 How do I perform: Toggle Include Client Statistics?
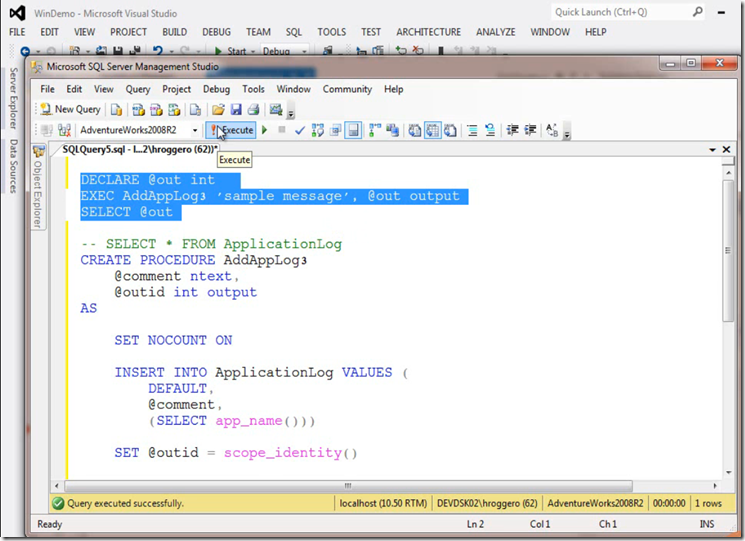tap(392, 130)
